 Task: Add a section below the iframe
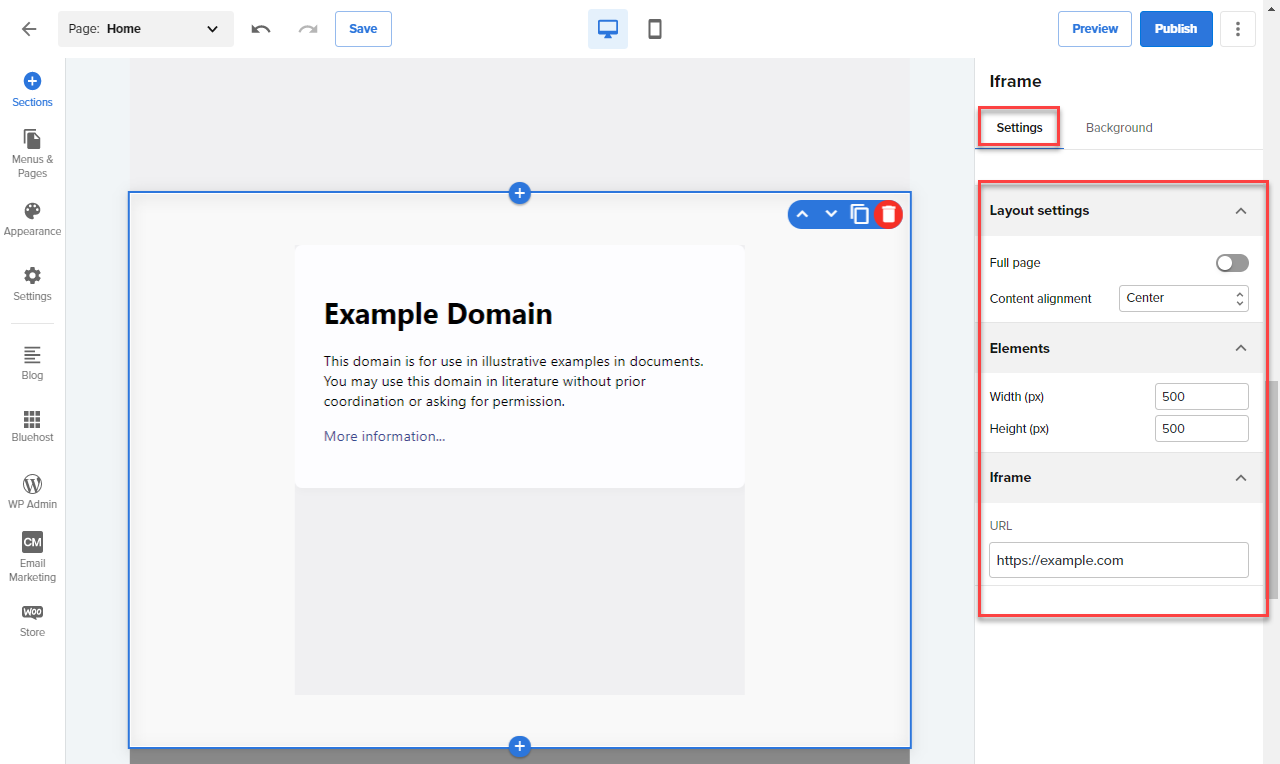pos(519,746)
